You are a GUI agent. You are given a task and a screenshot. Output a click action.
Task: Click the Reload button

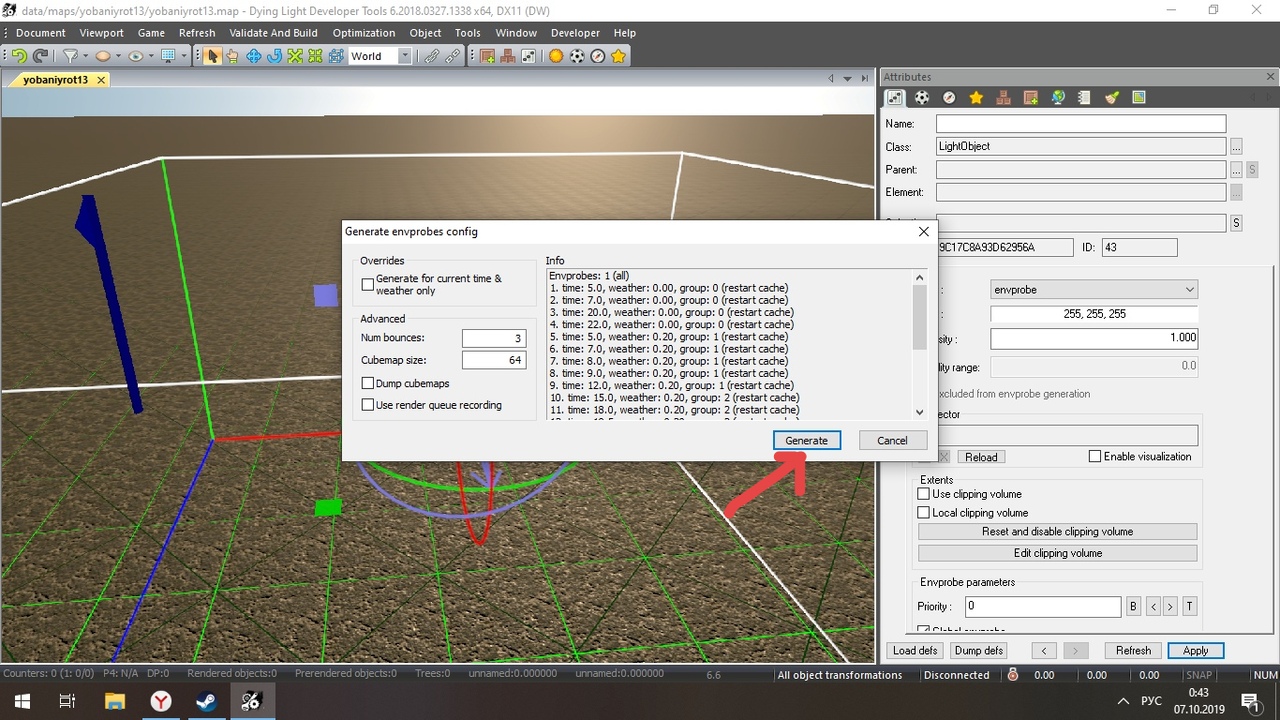981,457
